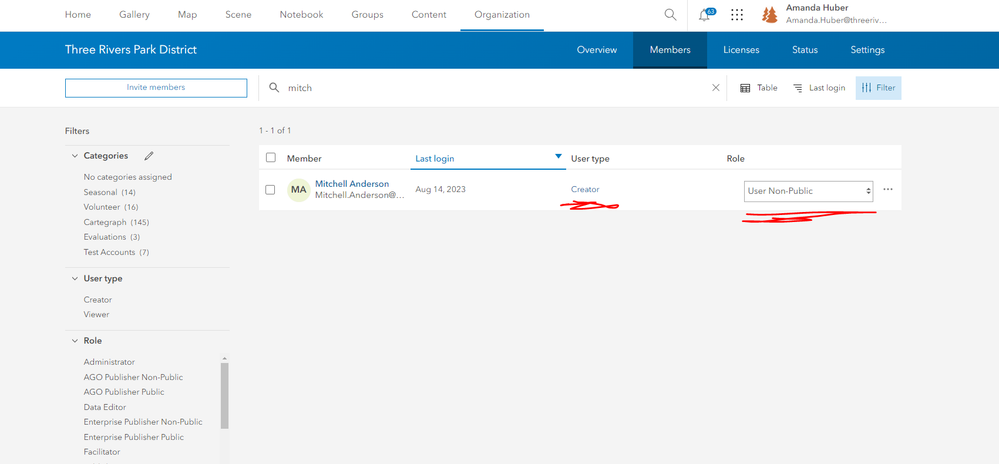Open the Gallery tab
This screenshot has height=464, width=999.
(134, 15)
